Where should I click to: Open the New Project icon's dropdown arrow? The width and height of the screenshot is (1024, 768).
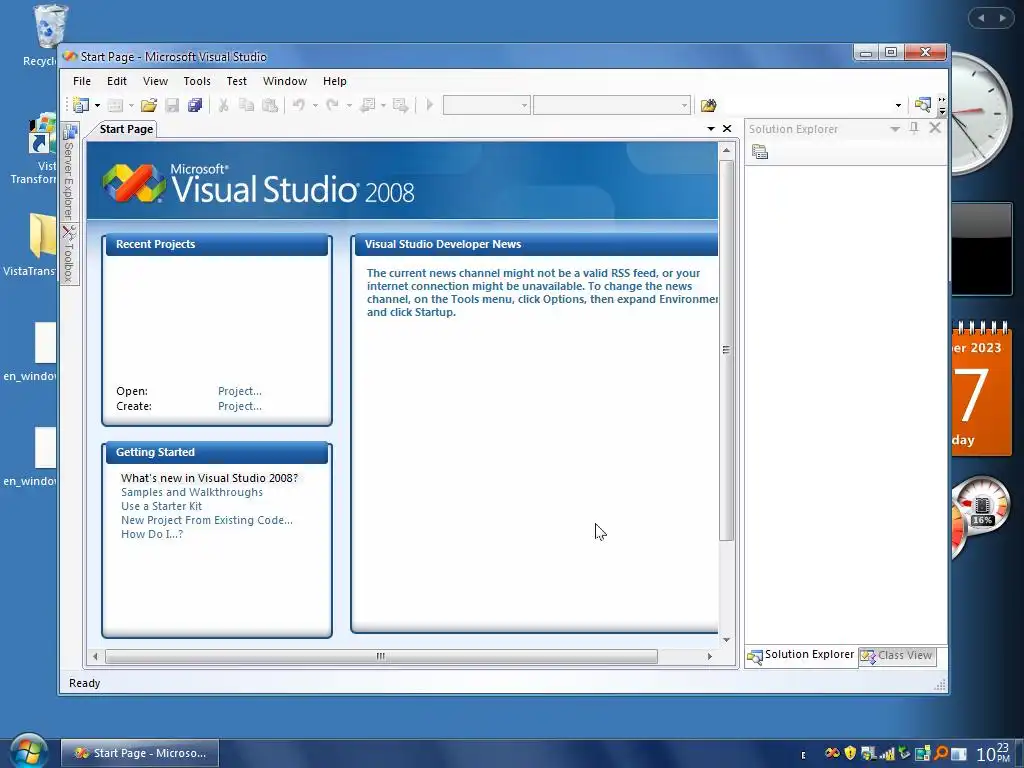[97, 105]
